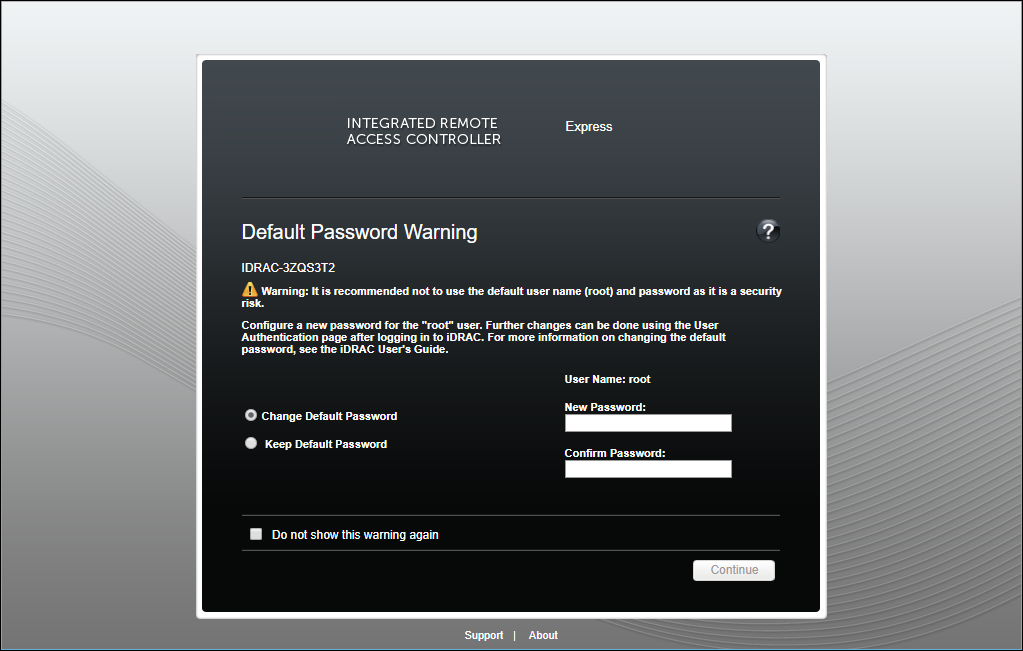This screenshot has width=1023, height=651.
Task: Focus the Confirm Password field
Action: click(x=648, y=469)
